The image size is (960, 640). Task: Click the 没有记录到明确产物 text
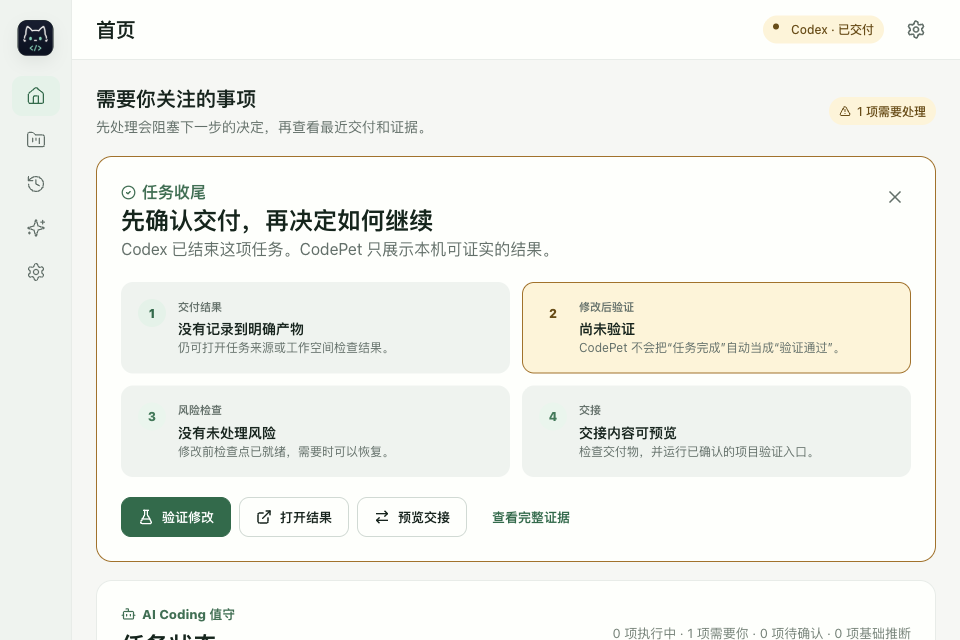pos(241,329)
